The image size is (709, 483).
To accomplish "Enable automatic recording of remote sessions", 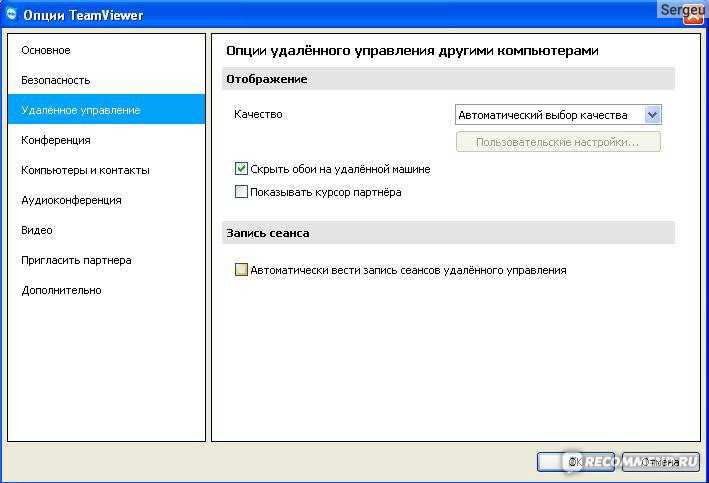I will point(241,270).
